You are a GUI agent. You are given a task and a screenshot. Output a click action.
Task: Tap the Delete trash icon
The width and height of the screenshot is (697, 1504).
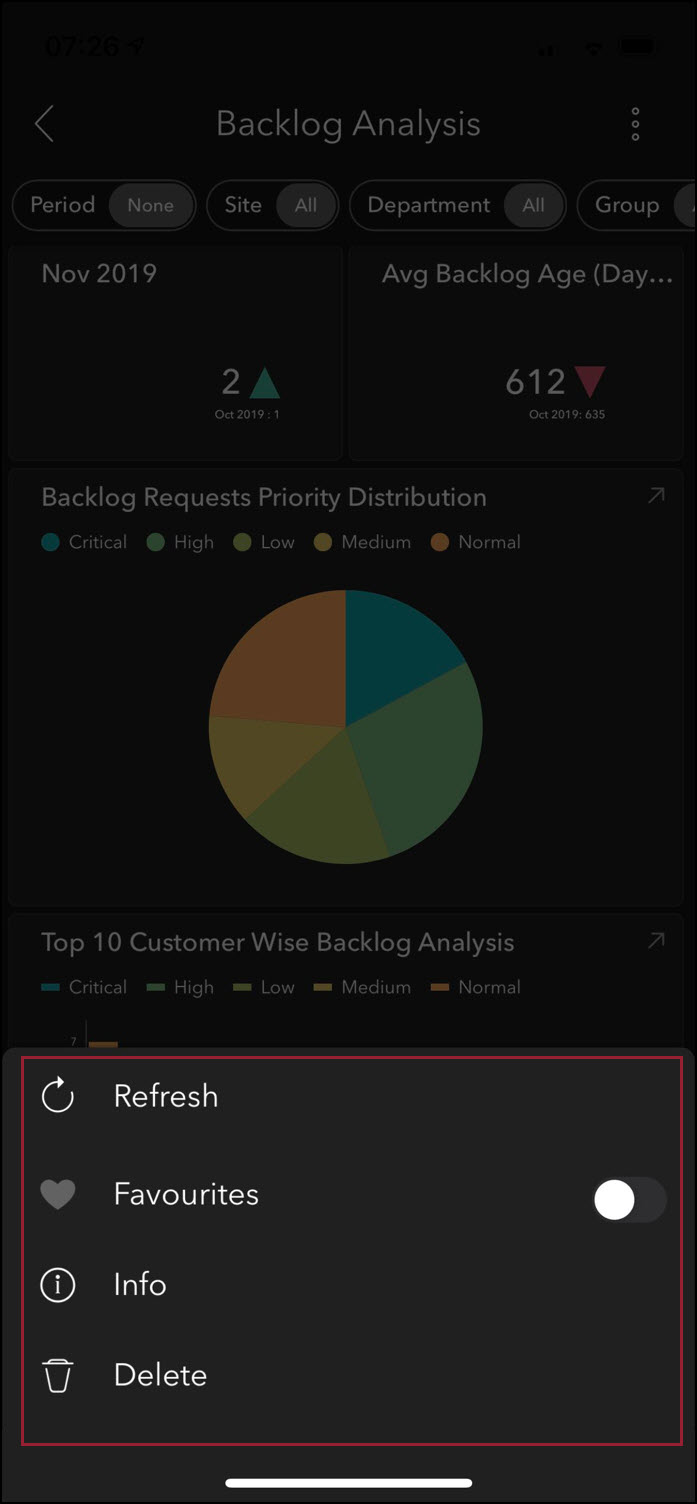(58, 1376)
